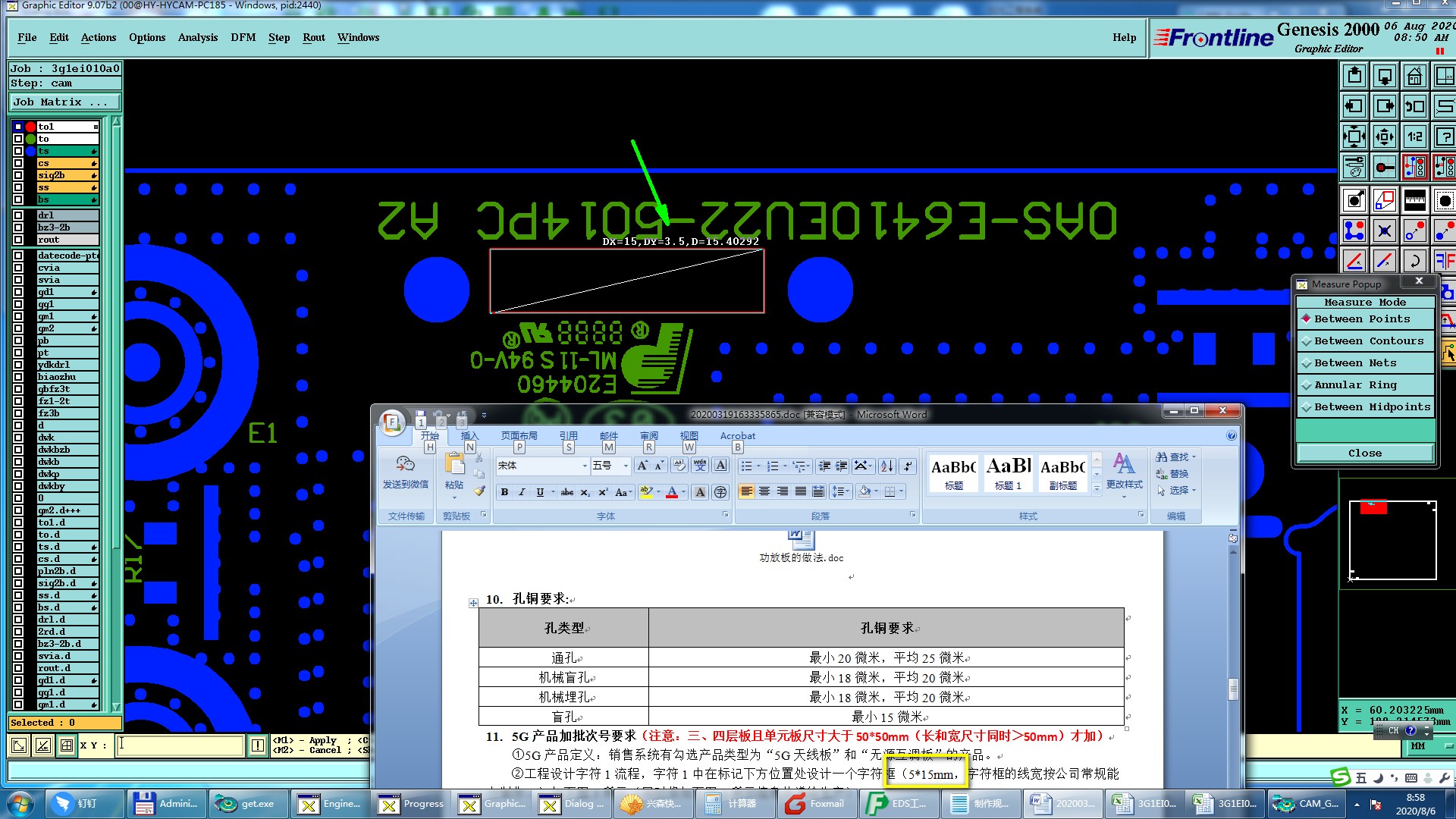Open the 宋体 font name dropdown
This screenshot has width=1456, height=819.
[x=585, y=466]
